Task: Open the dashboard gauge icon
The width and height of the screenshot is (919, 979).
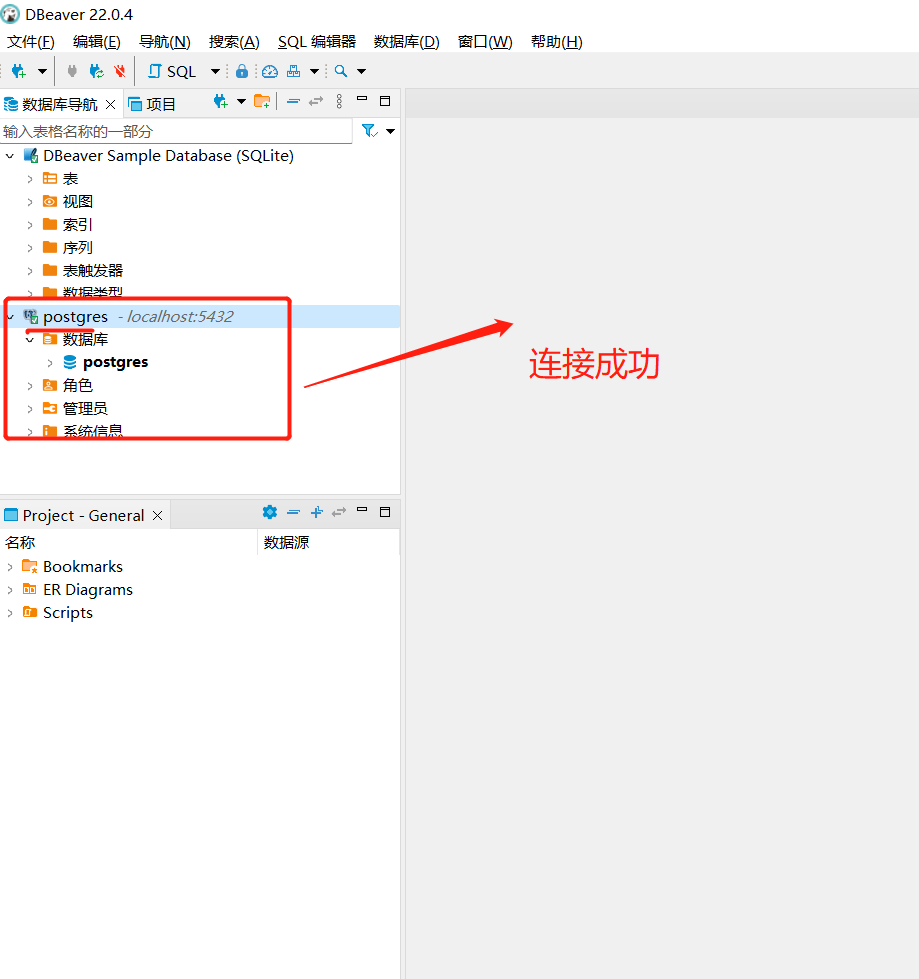Action: point(270,71)
